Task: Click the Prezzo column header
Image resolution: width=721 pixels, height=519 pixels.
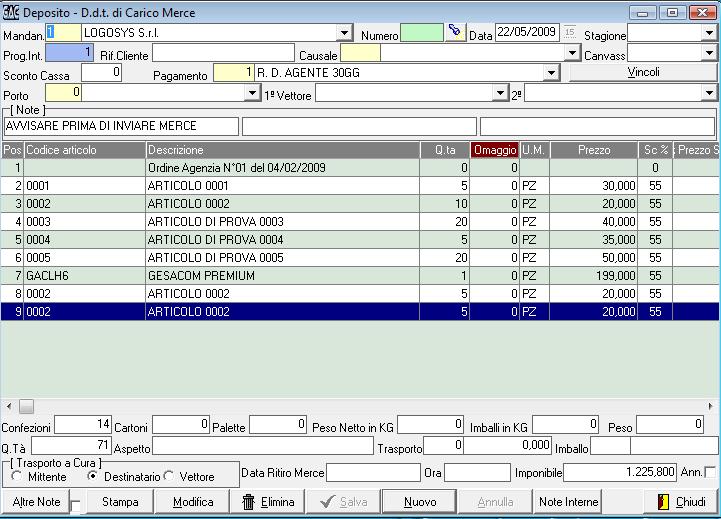Action: coord(594,150)
